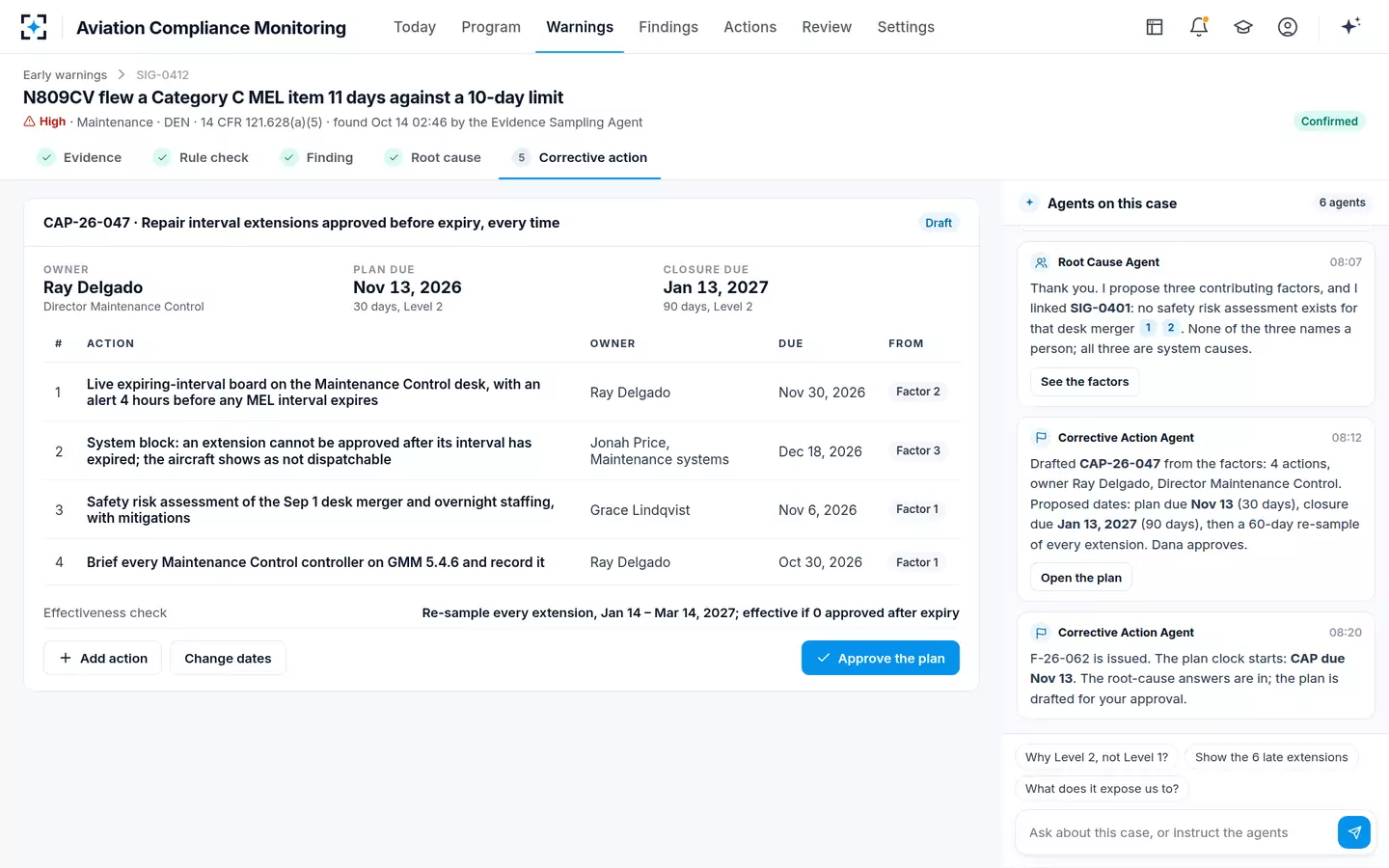Click the 6 agents count
Screen dimensions: 1389x868
pyautogui.click(x=1343, y=203)
